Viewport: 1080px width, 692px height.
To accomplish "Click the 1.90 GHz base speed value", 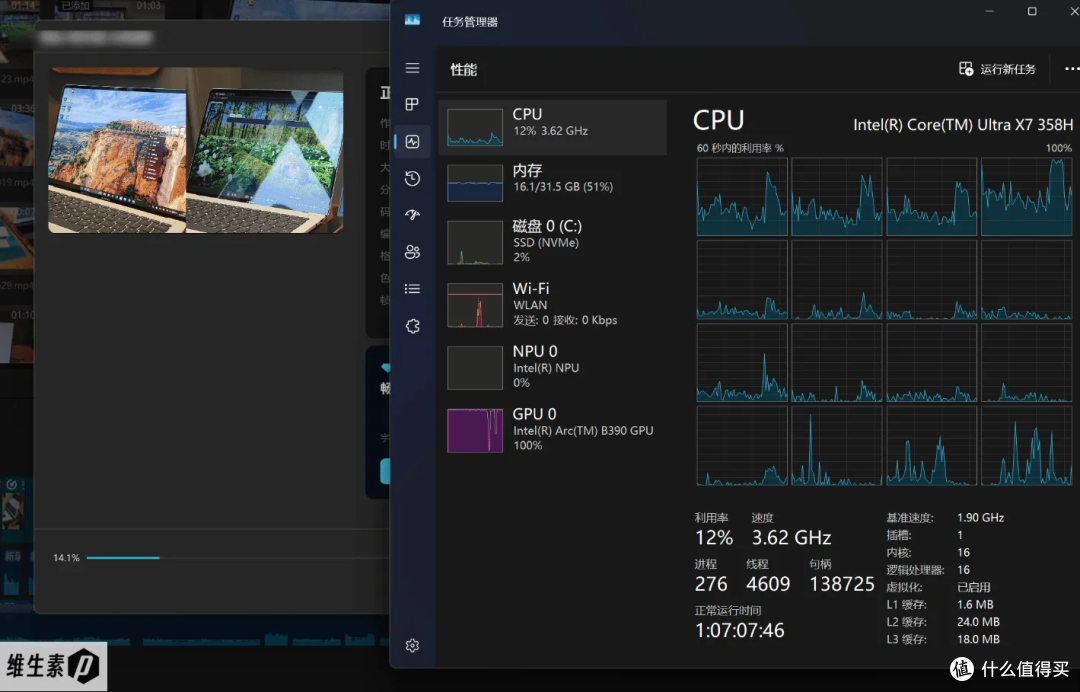I will [980, 518].
